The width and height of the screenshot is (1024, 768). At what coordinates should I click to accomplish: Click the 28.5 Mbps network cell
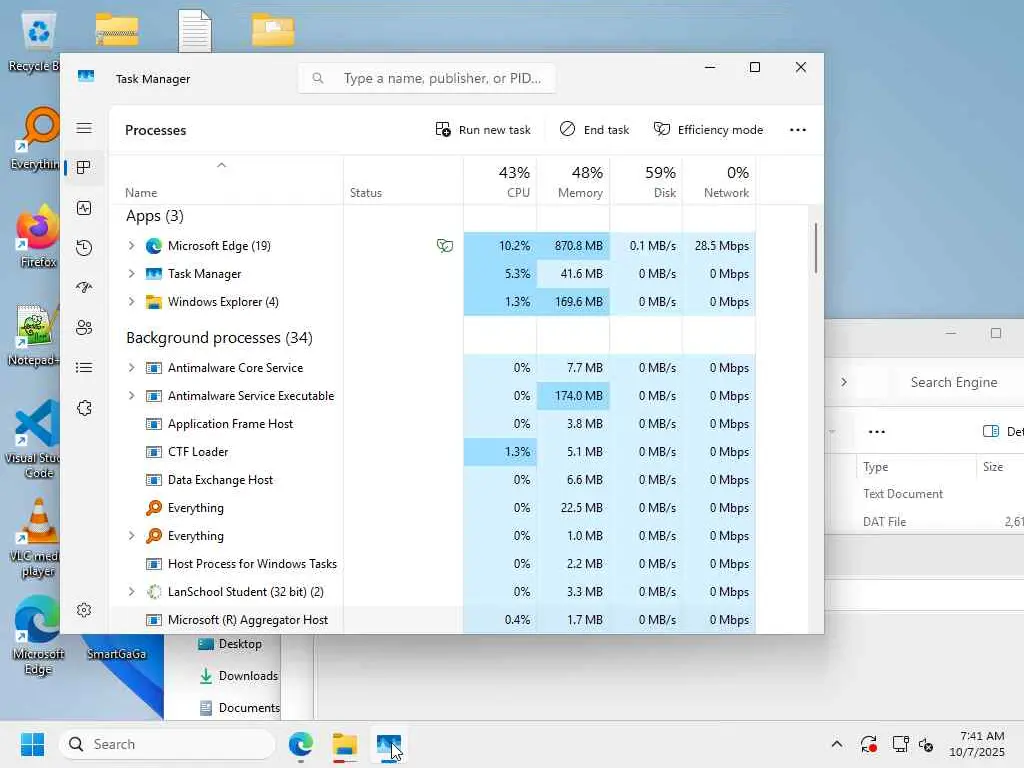coord(719,246)
